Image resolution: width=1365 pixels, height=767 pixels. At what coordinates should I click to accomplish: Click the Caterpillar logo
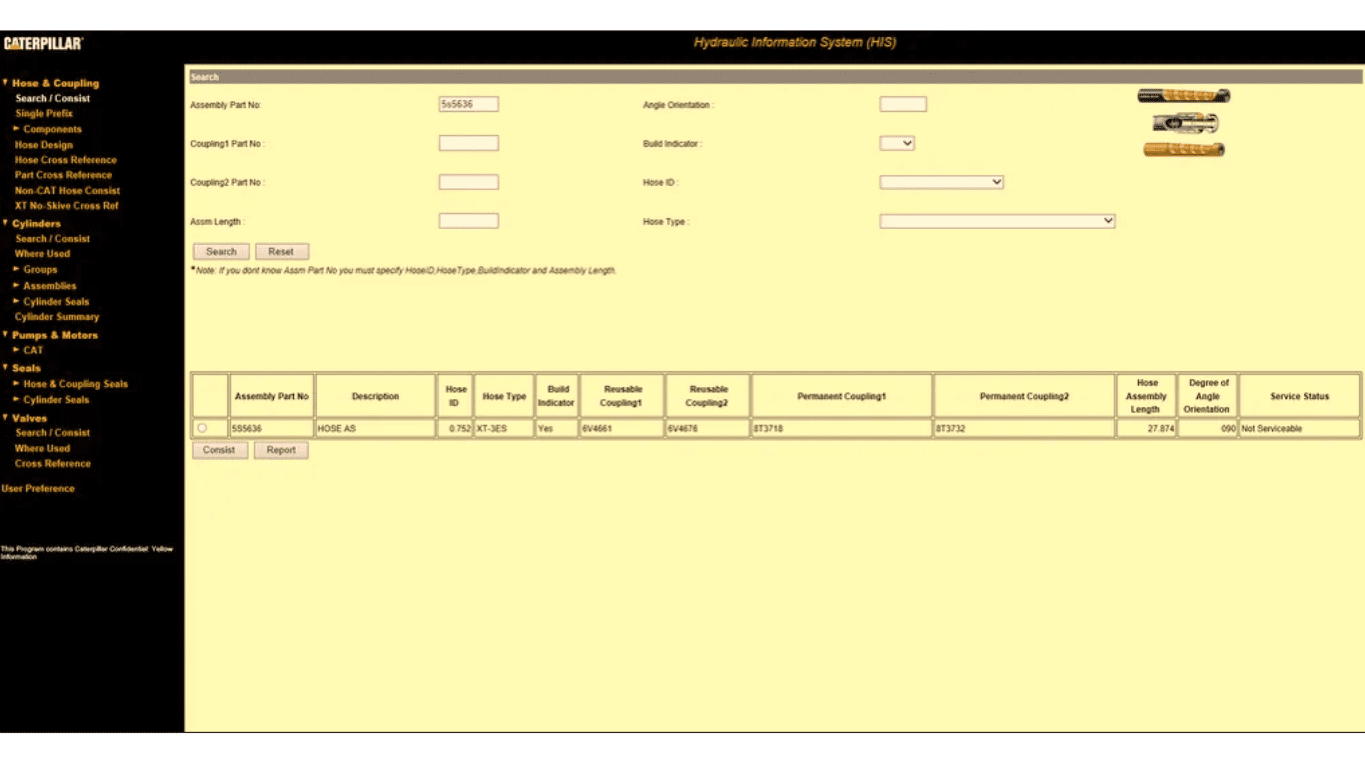point(43,44)
